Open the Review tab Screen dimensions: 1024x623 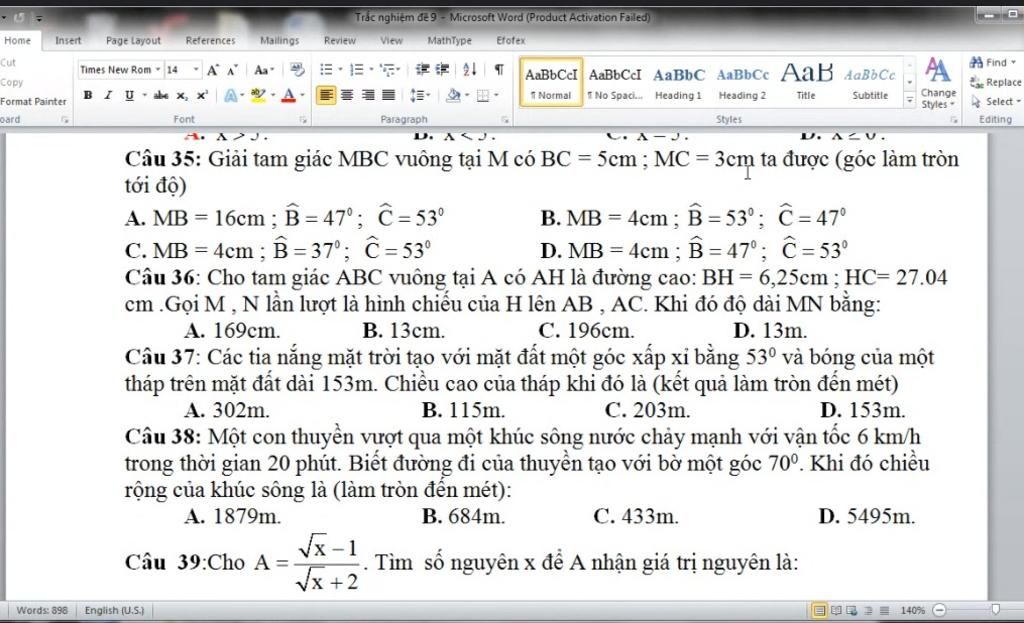pos(340,40)
